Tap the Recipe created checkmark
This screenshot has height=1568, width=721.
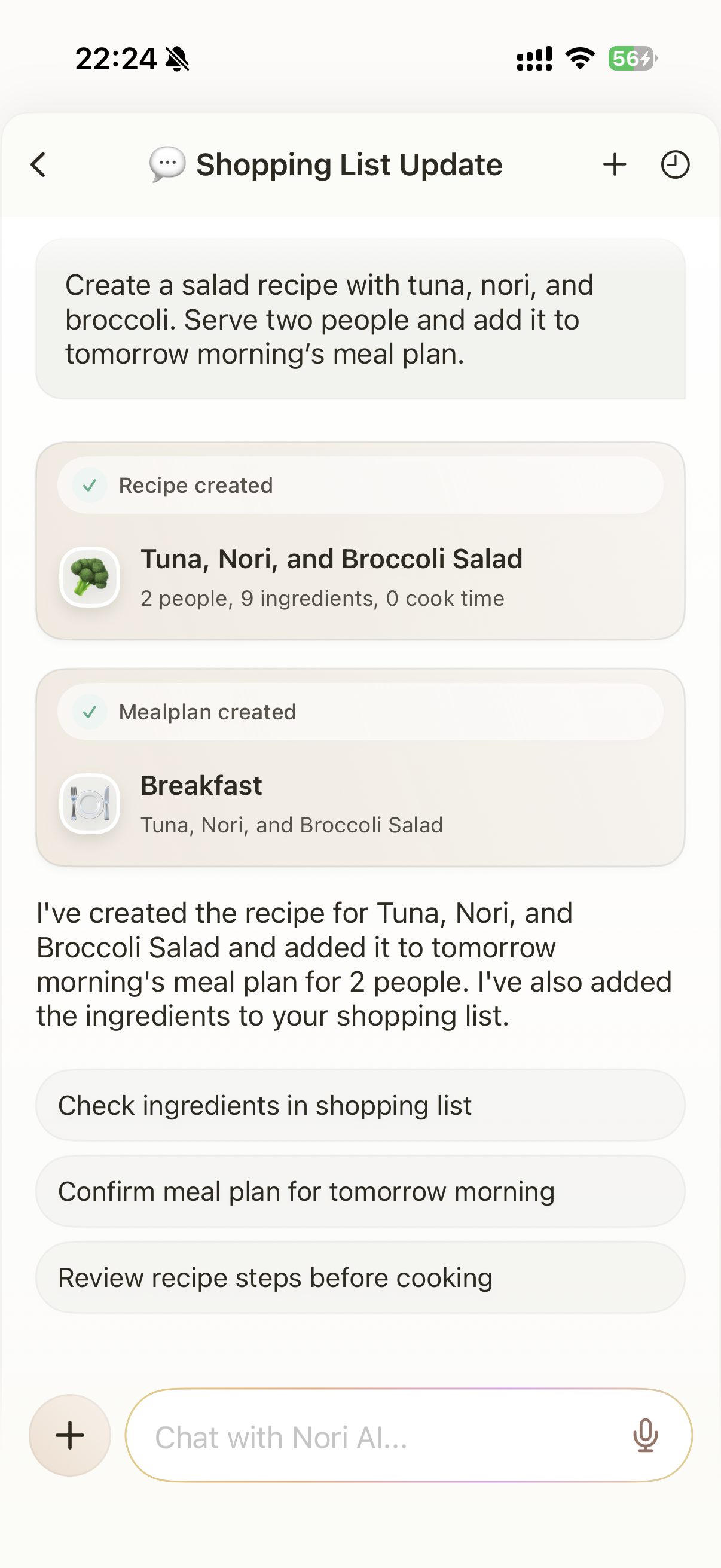click(90, 486)
